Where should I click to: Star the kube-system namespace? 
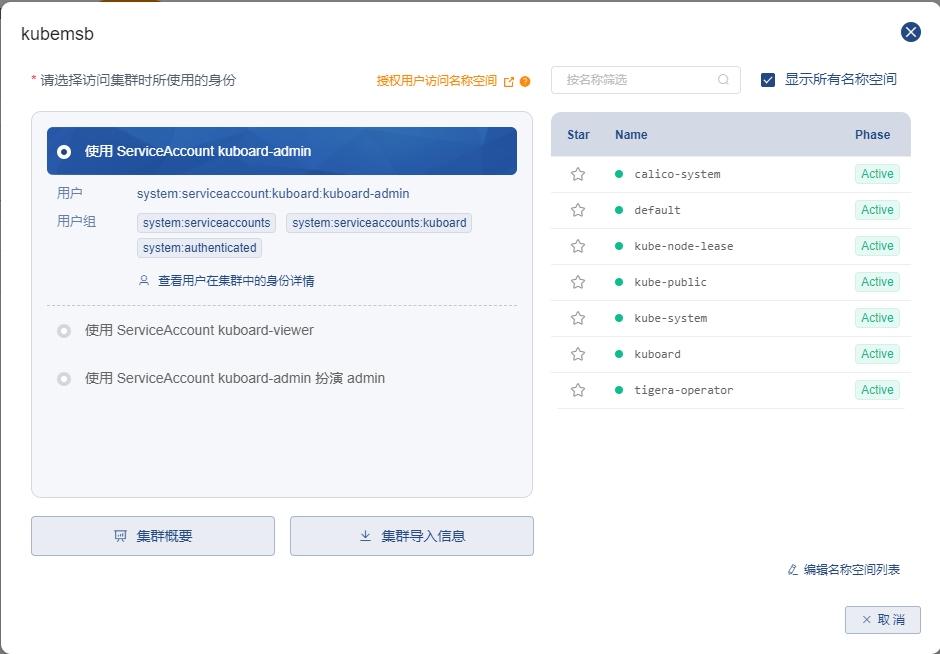tap(577, 317)
